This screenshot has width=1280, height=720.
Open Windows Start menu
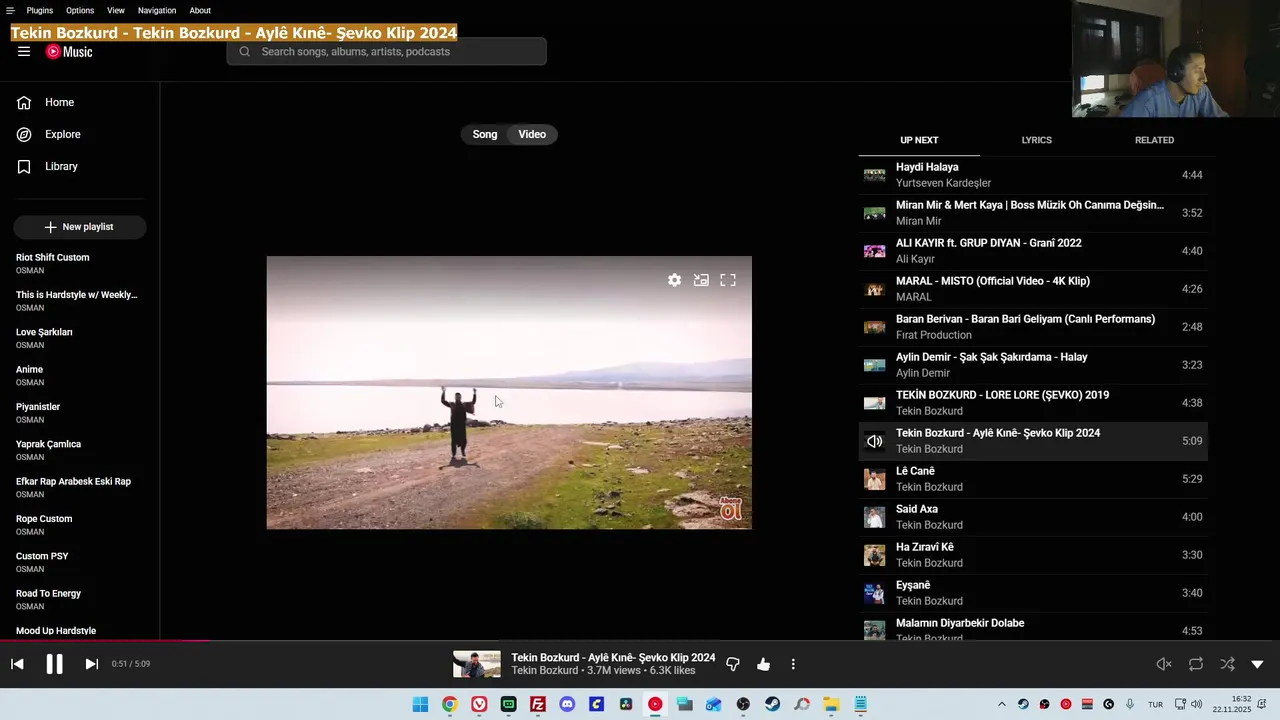pyautogui.click(x=420, y=704)
